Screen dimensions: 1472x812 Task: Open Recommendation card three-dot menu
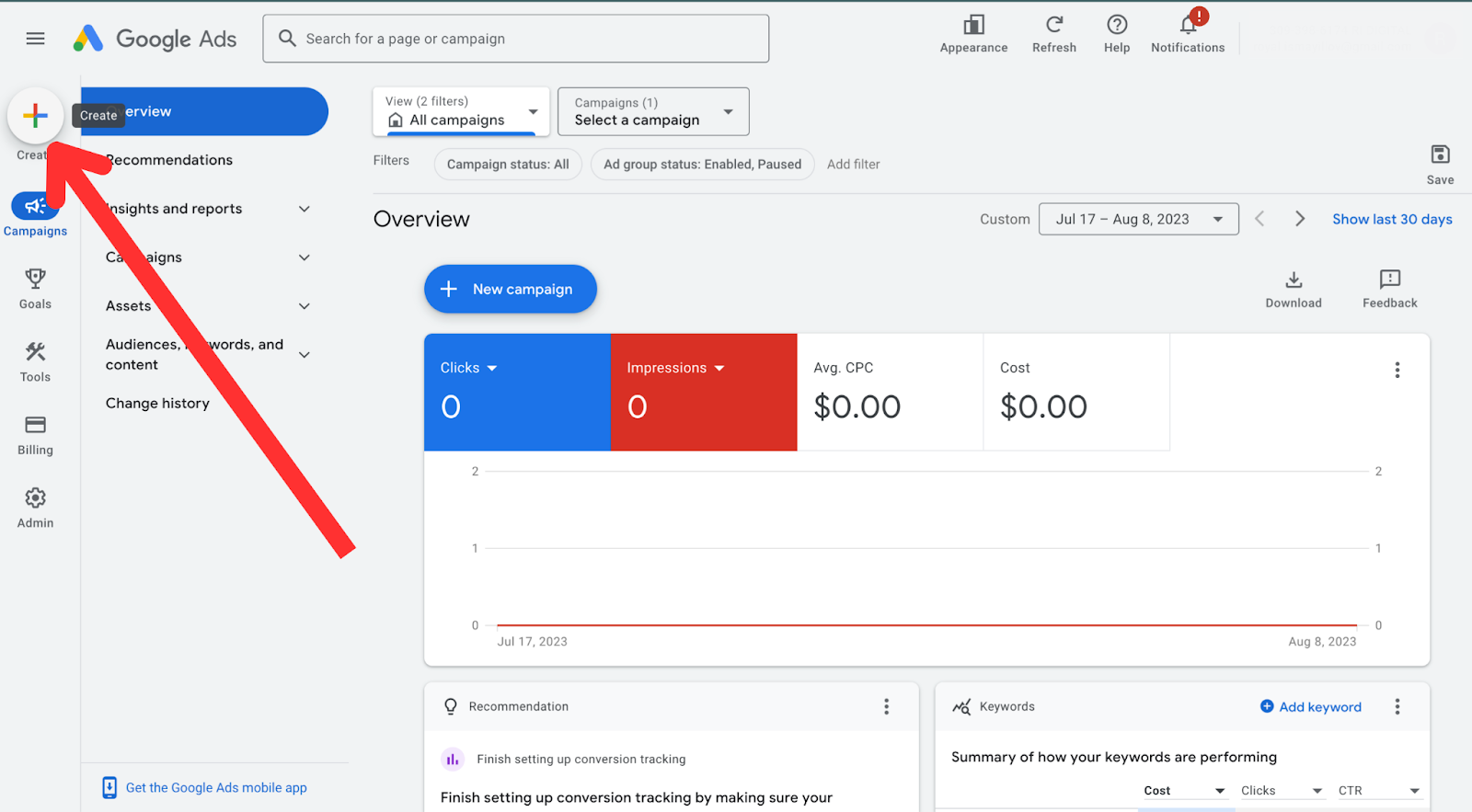886,706
